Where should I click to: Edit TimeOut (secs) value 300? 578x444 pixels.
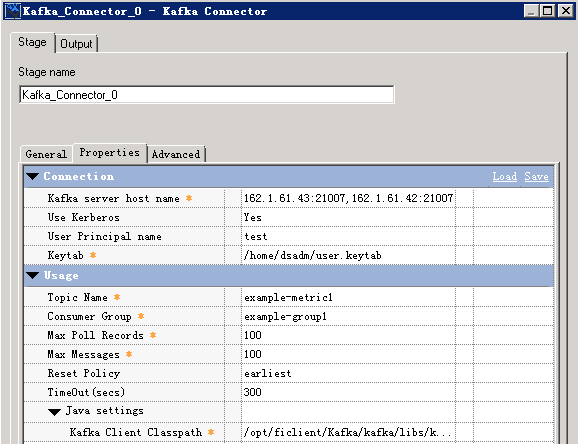pyautogui.click(x=348, y=392)
